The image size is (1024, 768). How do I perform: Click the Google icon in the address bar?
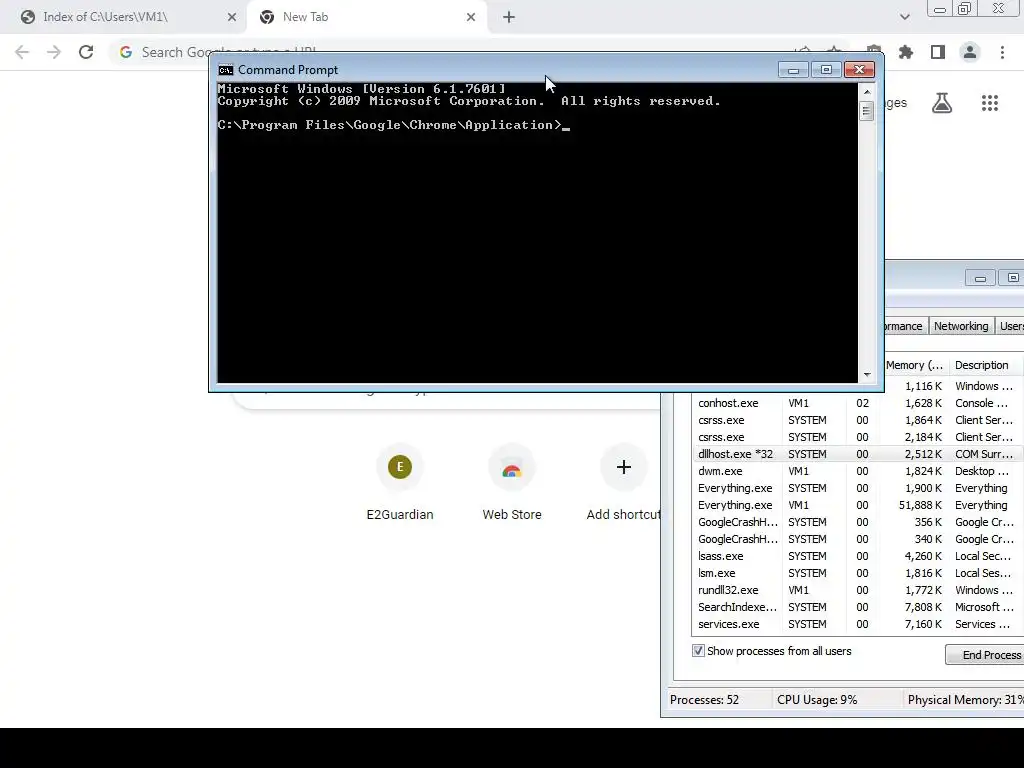126,52
